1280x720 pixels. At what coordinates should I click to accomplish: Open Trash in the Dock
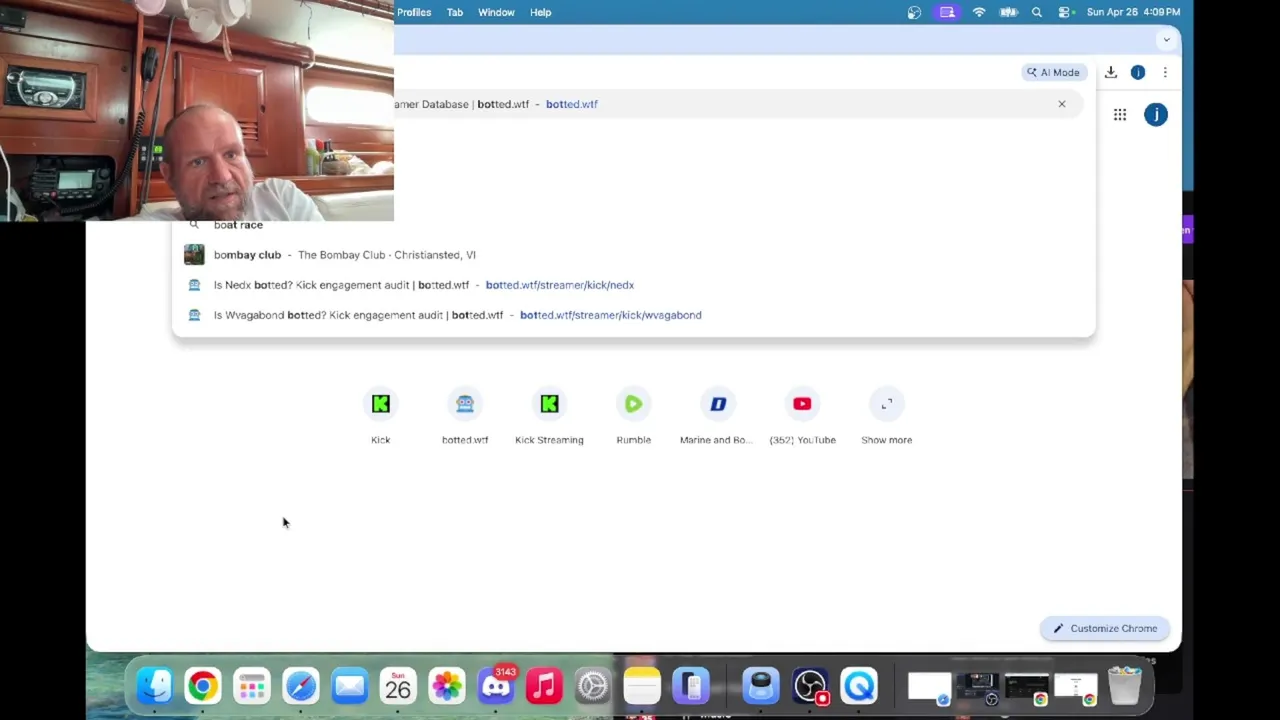[x=1124, y=686]
